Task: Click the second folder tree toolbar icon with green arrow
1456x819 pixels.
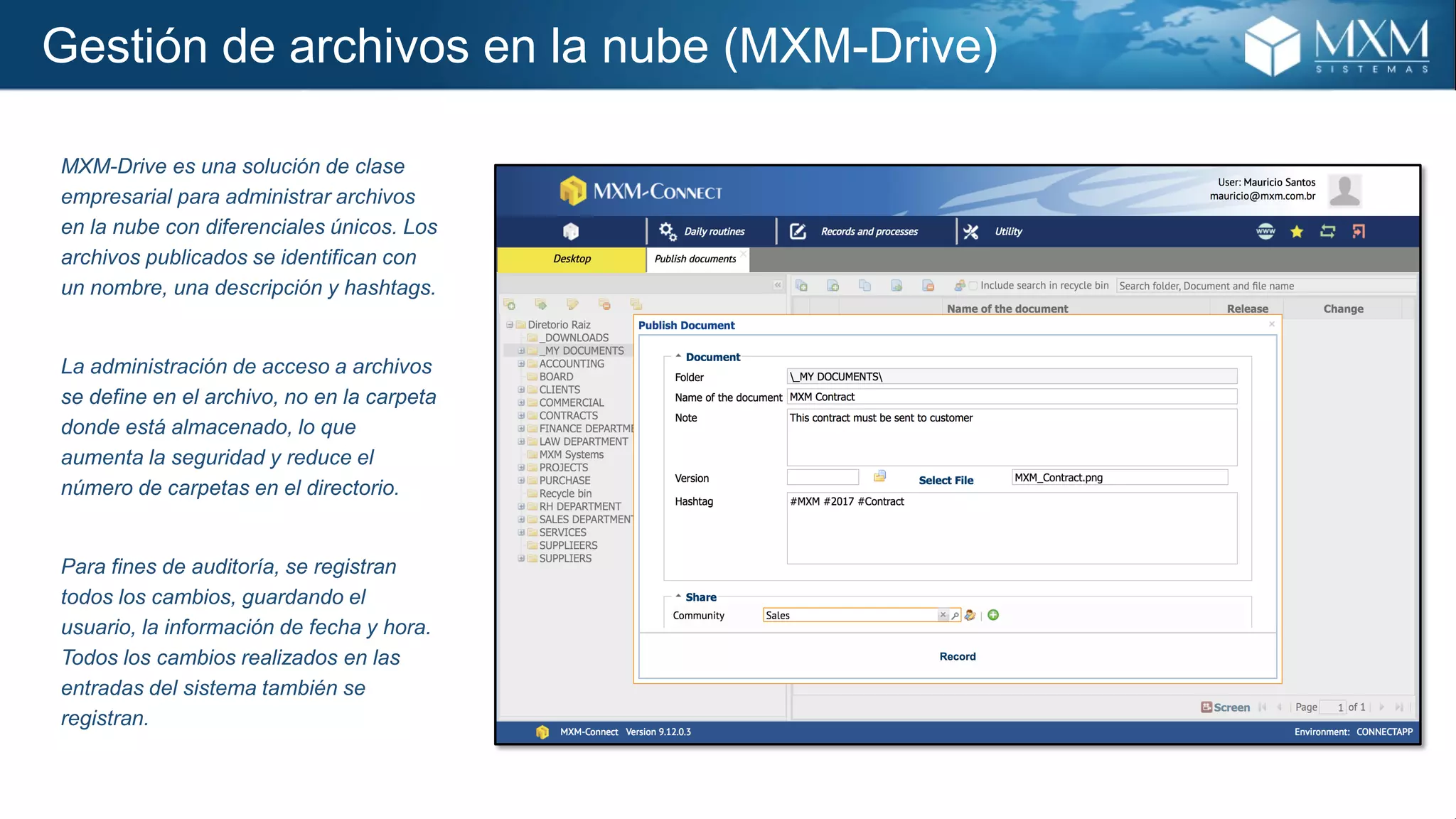Action: coord(541,304)
